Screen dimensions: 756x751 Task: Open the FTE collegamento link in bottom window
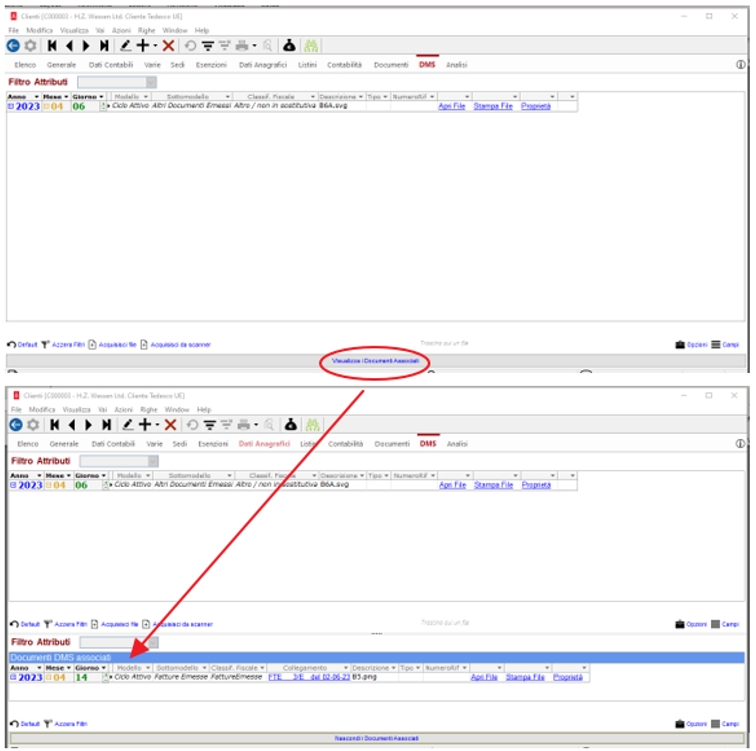click(309, 677)
